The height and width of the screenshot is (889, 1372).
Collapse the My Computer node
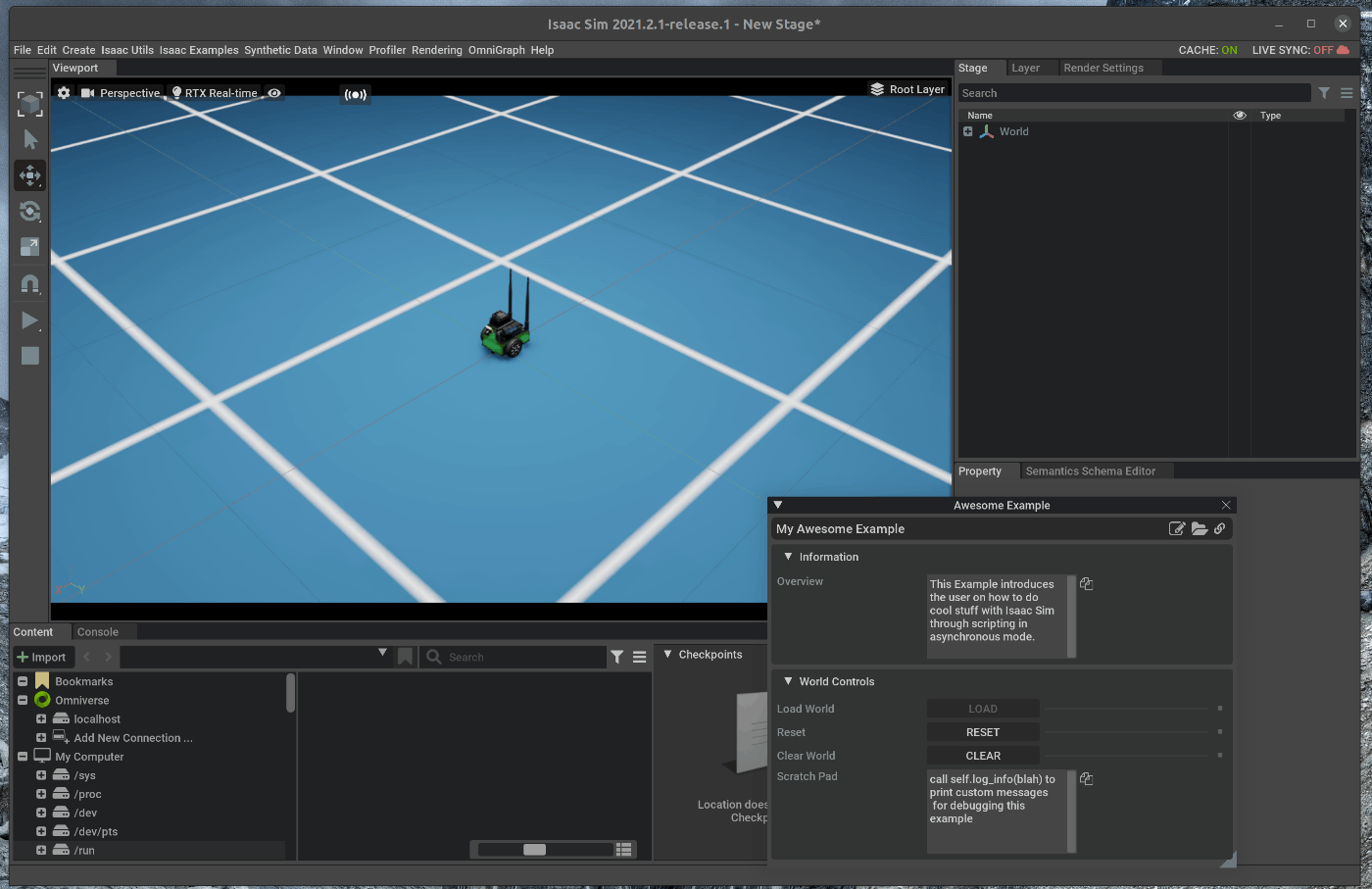23,757
